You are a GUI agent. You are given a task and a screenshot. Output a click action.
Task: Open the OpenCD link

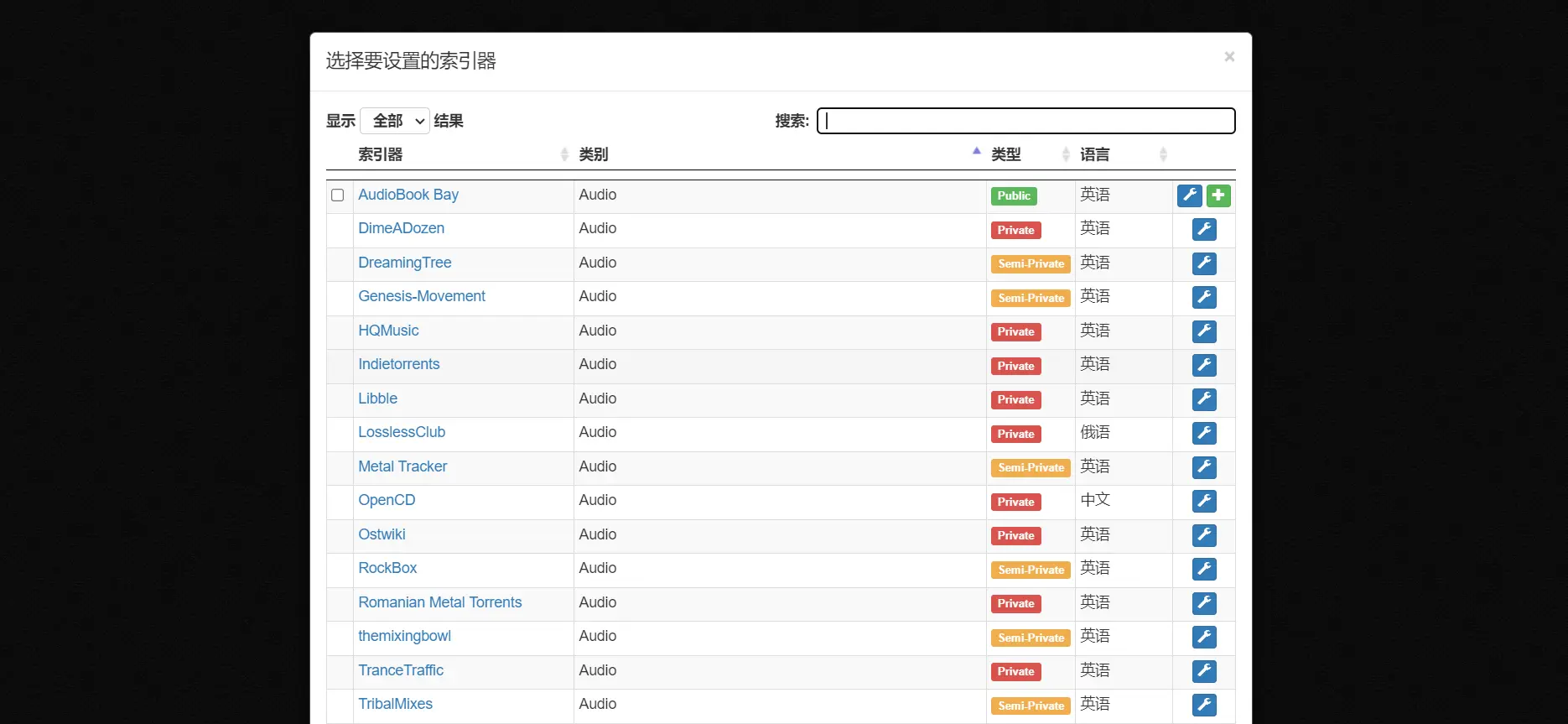pyautogui.click(x=387, y=500)
